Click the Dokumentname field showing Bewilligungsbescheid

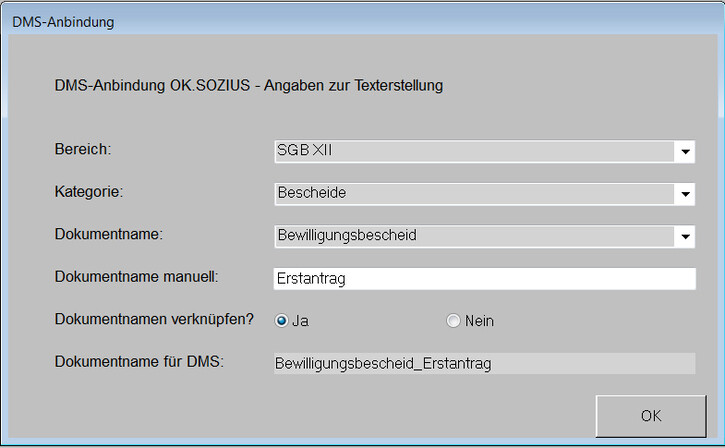pyautogui.click(x=475, y=236)
